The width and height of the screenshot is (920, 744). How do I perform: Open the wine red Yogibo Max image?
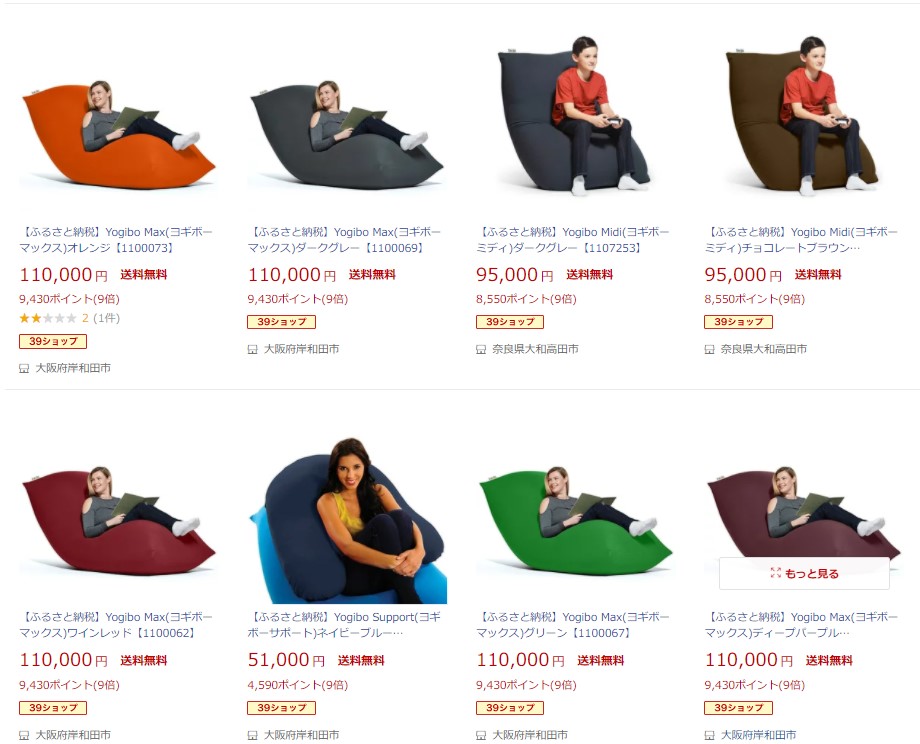click(x=117, y=506)
